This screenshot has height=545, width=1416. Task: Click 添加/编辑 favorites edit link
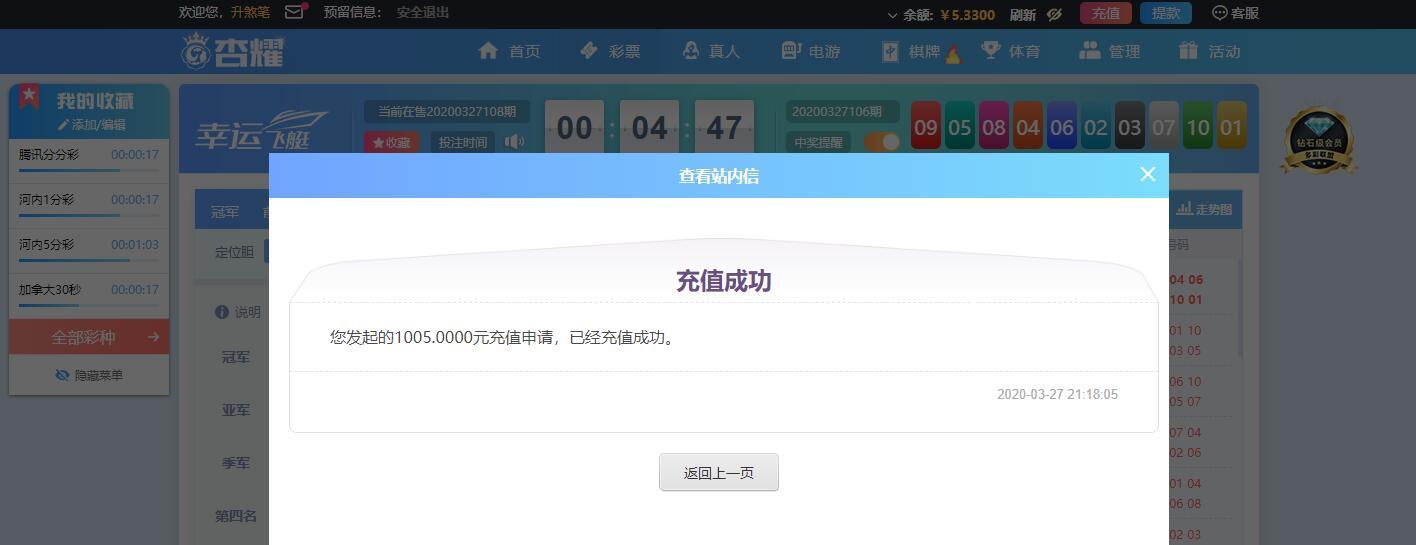(x=91, y=125)
